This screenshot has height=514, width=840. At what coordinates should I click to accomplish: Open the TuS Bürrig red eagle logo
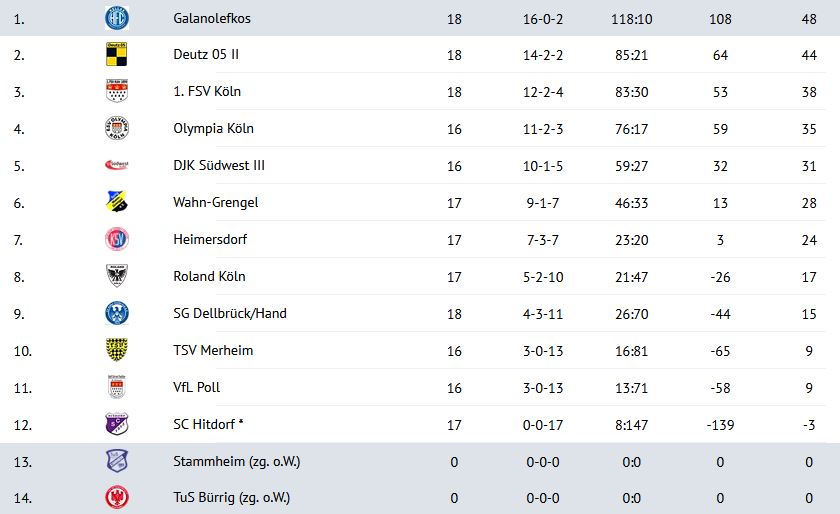(117, 497)
